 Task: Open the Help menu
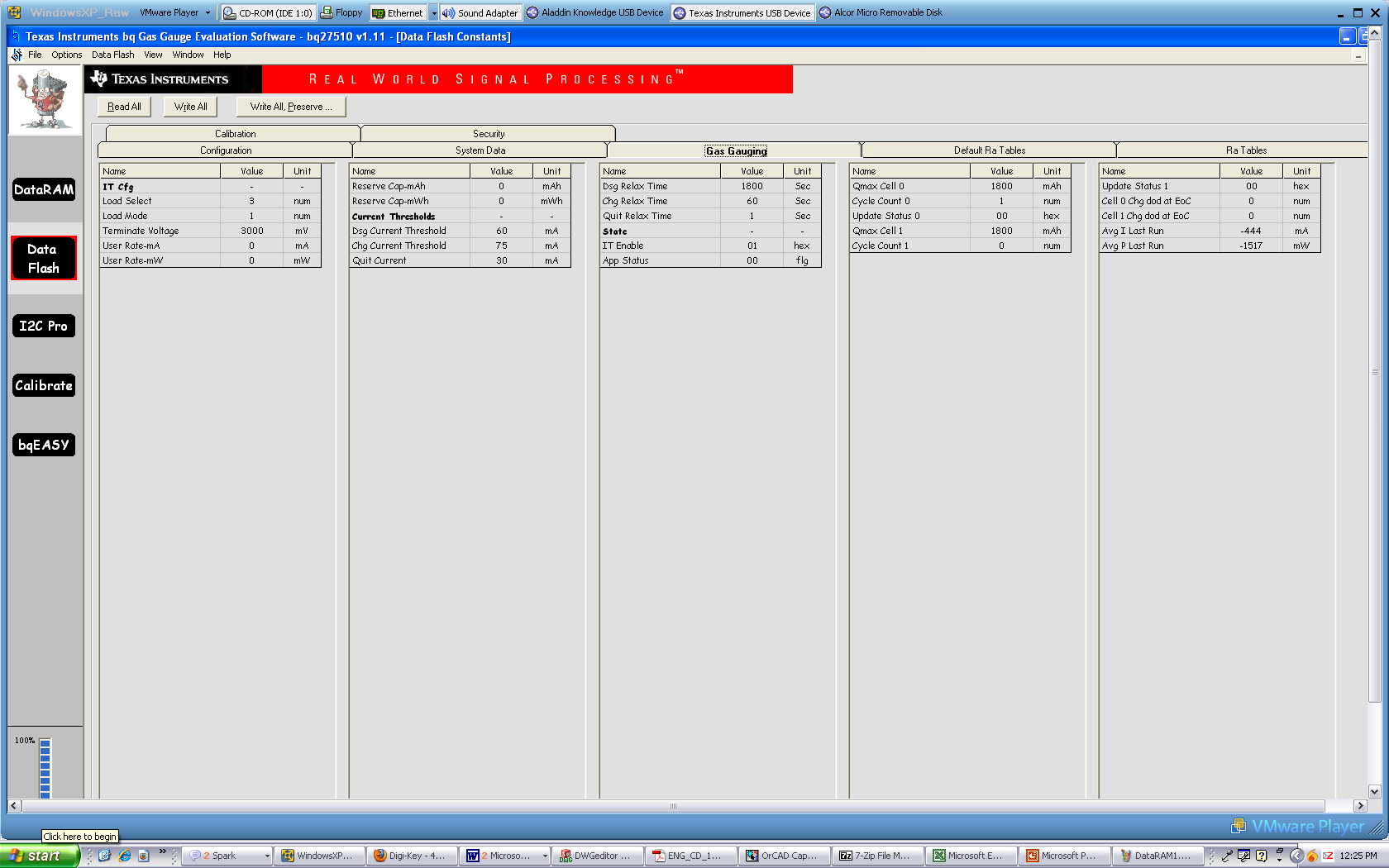pos(222,55)
